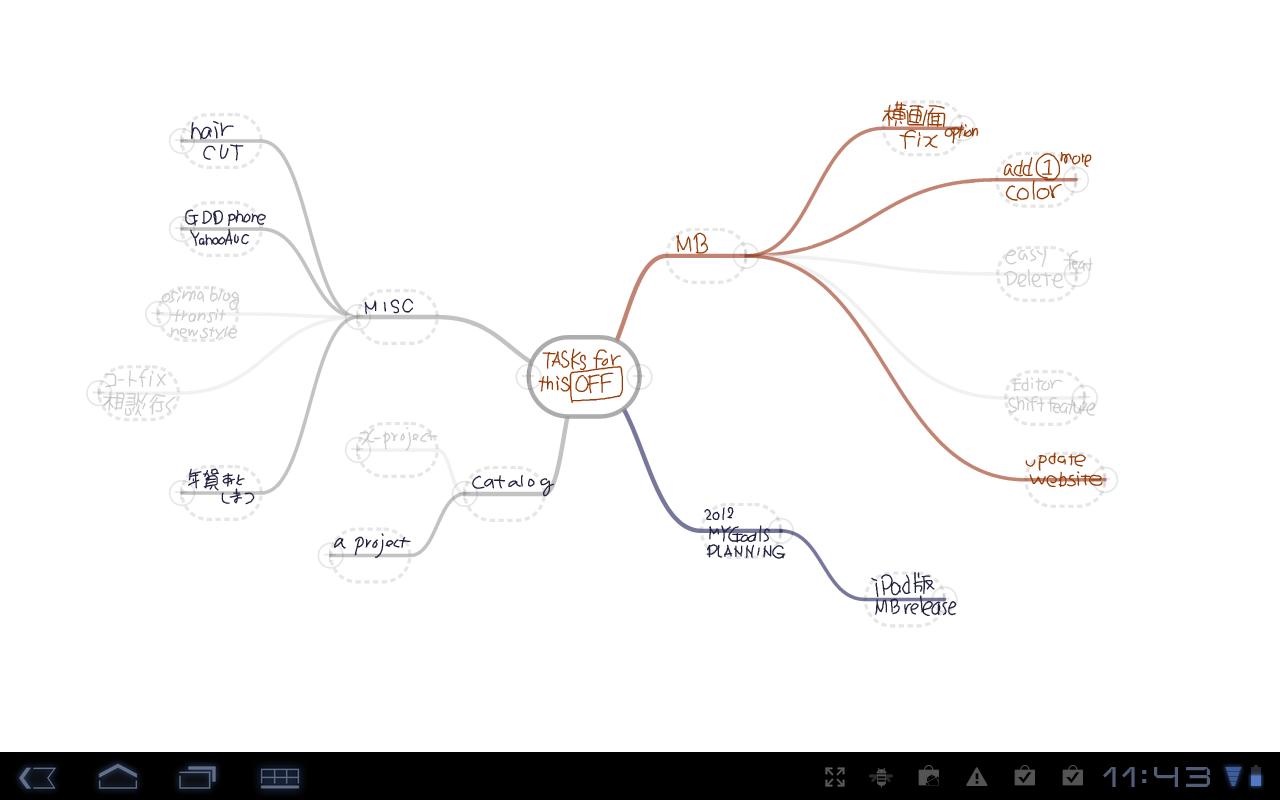The width and height of the screenshot is (1280, 800).
Task: Go to the Android home screen
Action: click(x=117, y=777)
